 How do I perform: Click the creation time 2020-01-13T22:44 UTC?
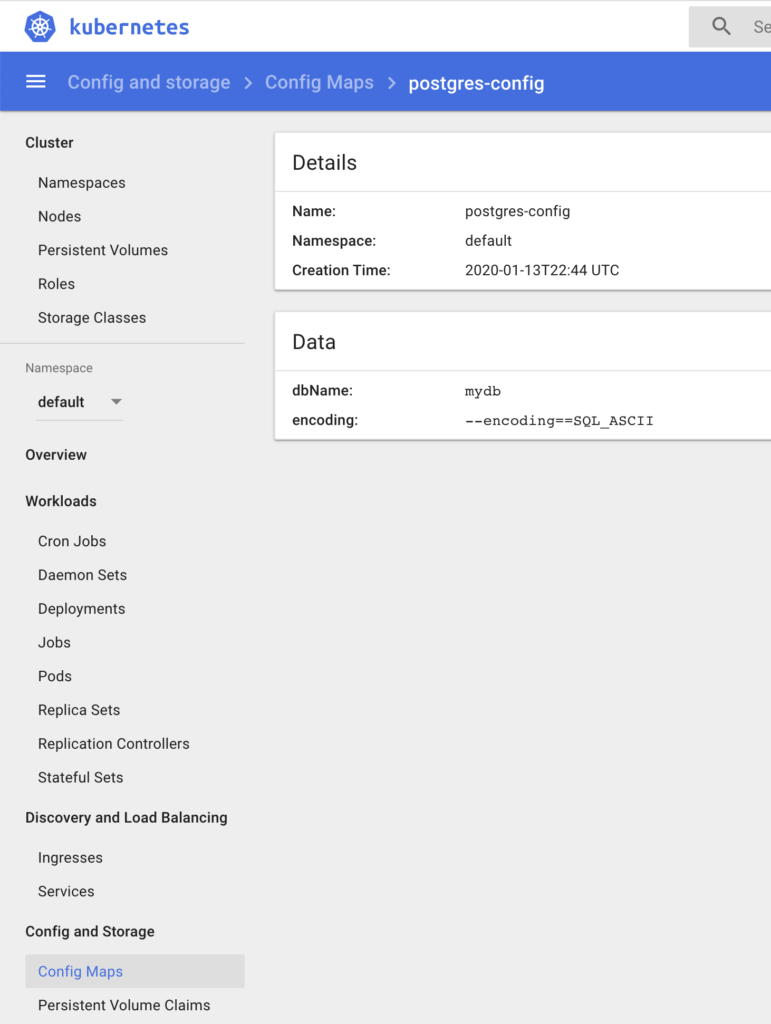[542, 270]
